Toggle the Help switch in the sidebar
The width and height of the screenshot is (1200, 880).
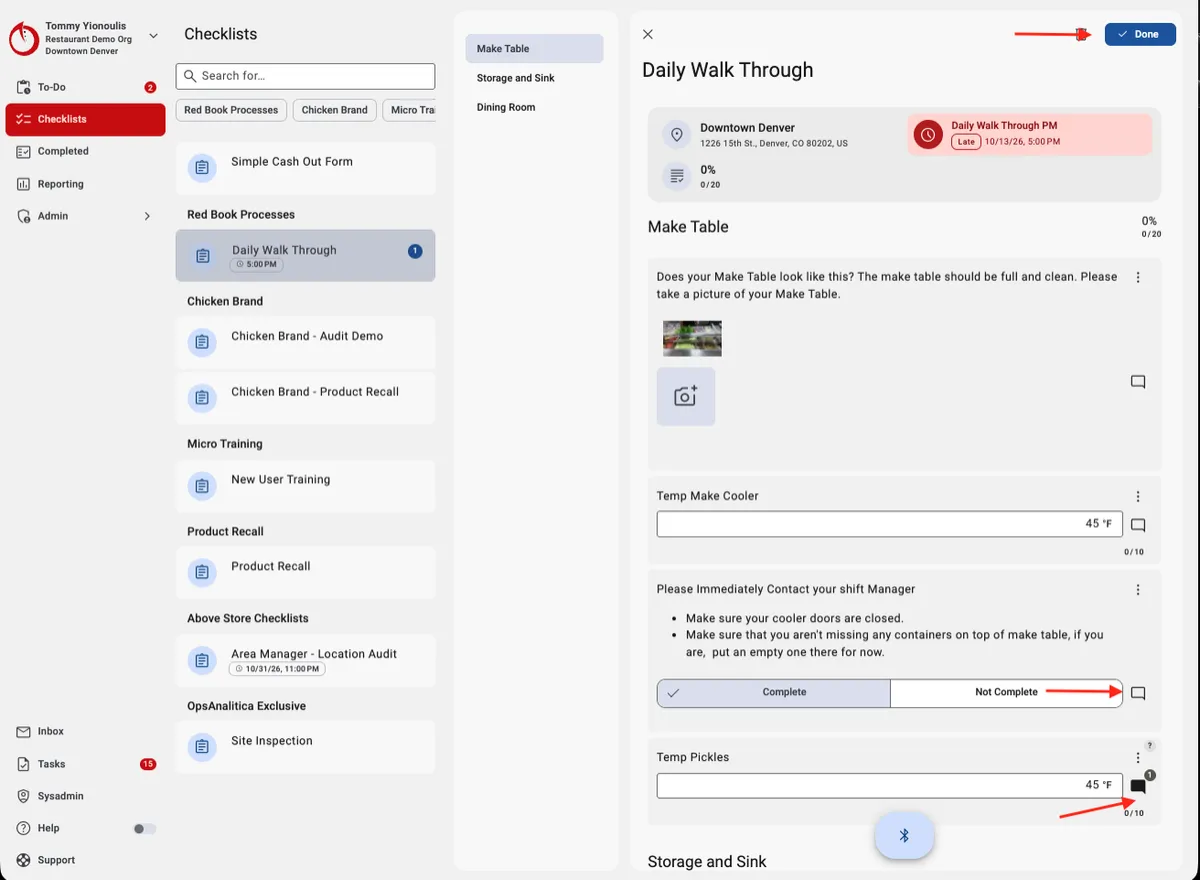tap(145, 828)
